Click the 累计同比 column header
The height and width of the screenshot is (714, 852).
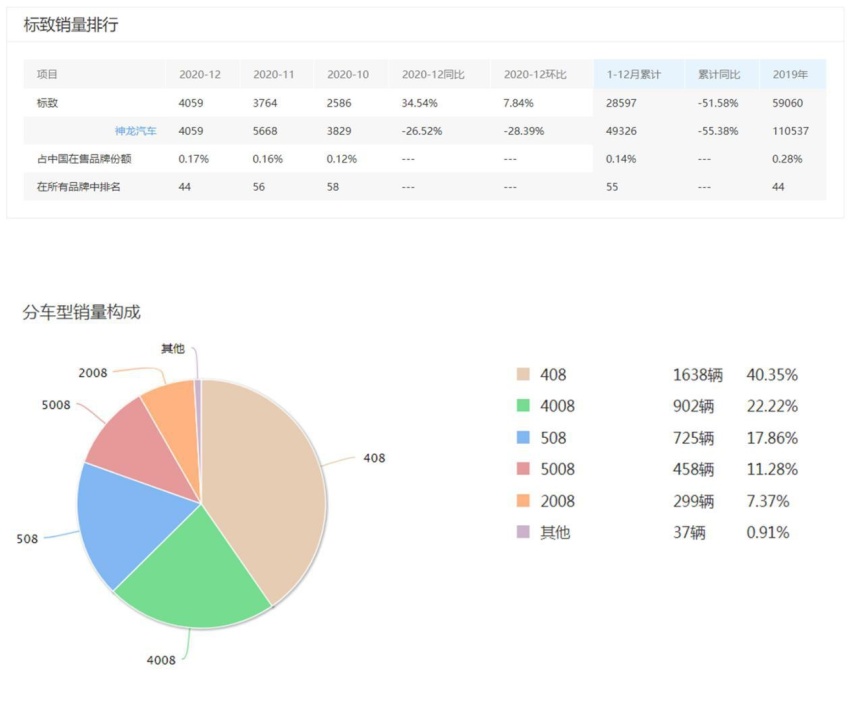719,74
